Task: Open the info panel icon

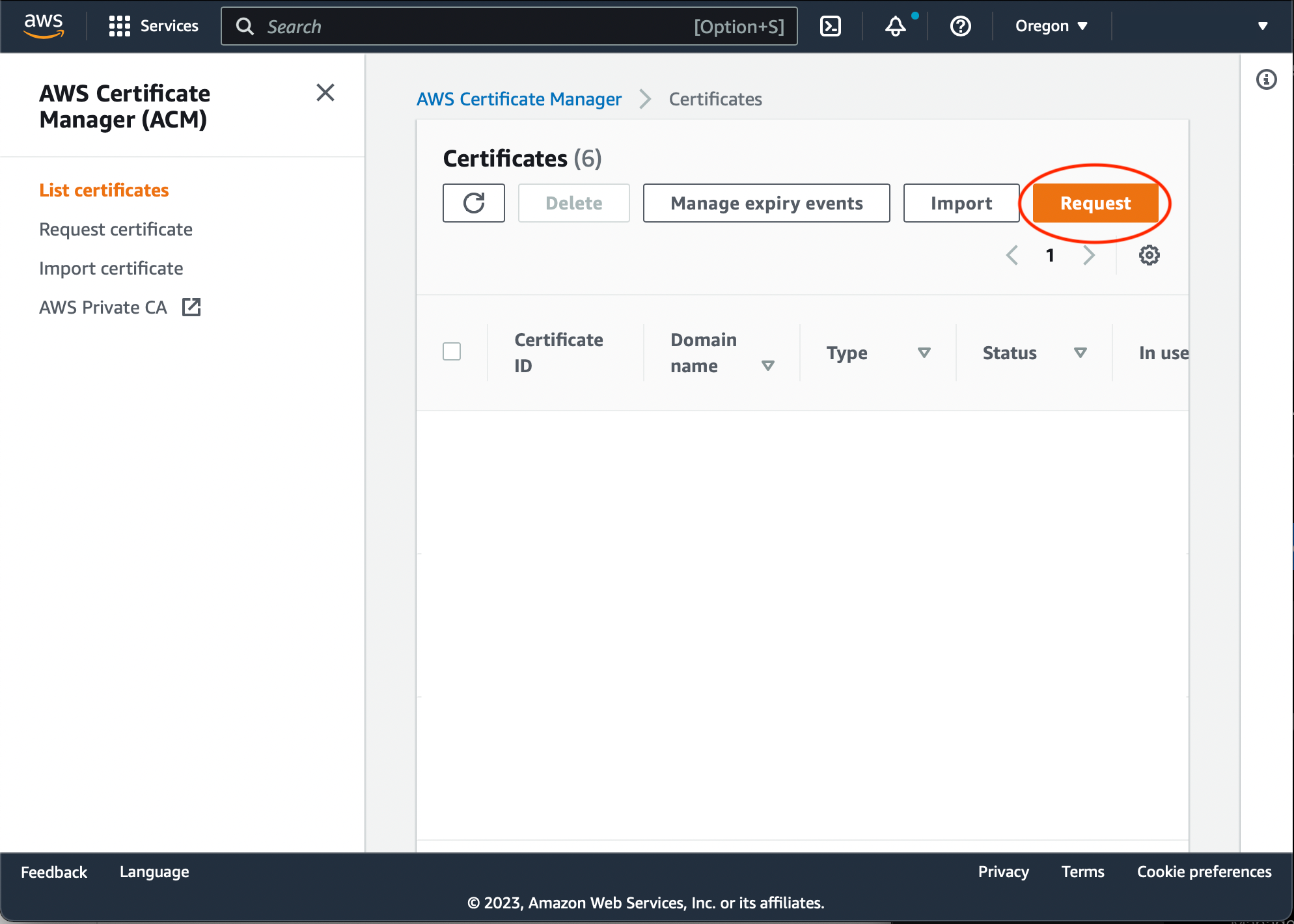Action: (x=1267, y=79)
